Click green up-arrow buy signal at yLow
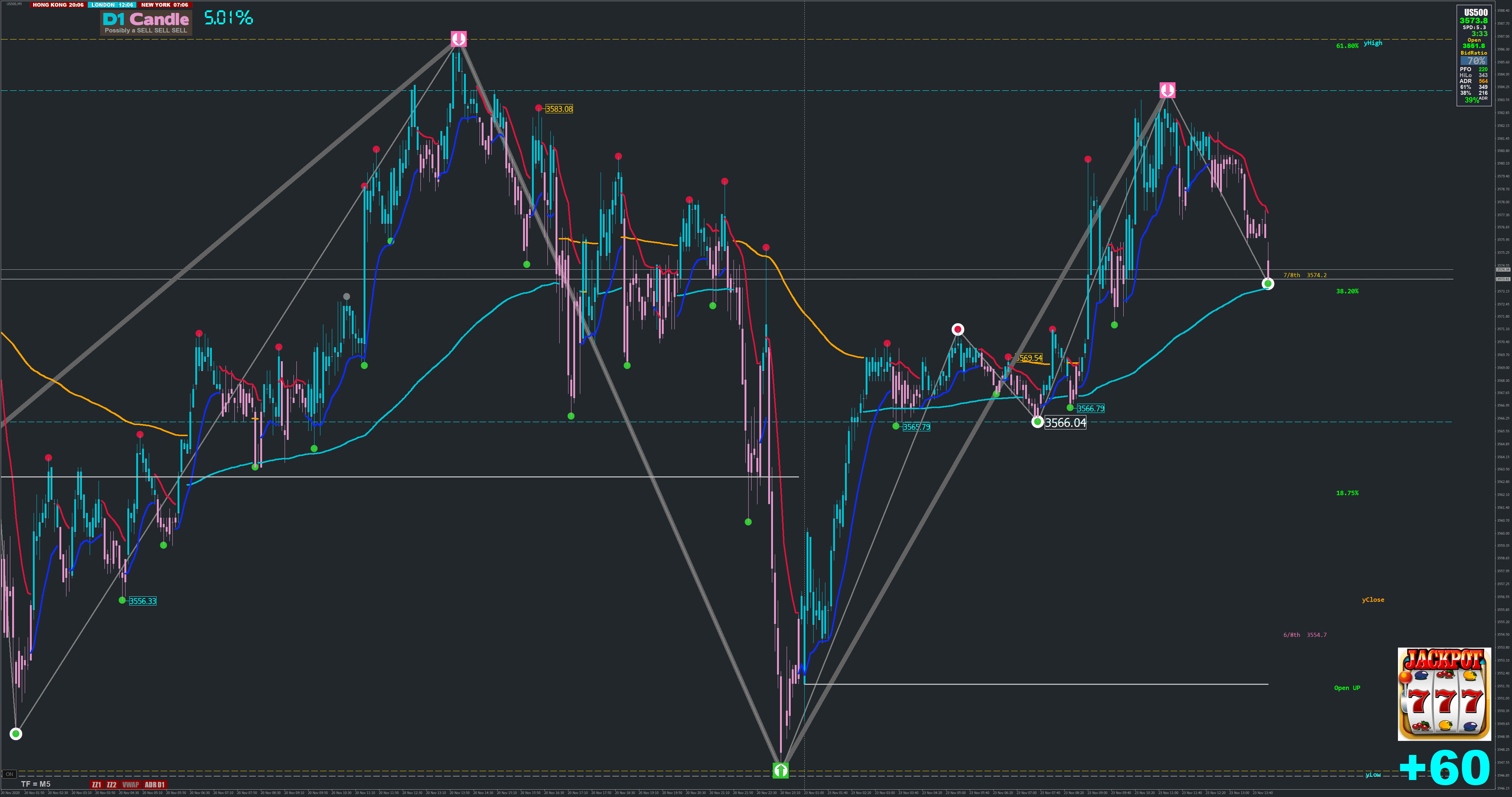This screenshot has width=1512, height=797. (780, 770)
